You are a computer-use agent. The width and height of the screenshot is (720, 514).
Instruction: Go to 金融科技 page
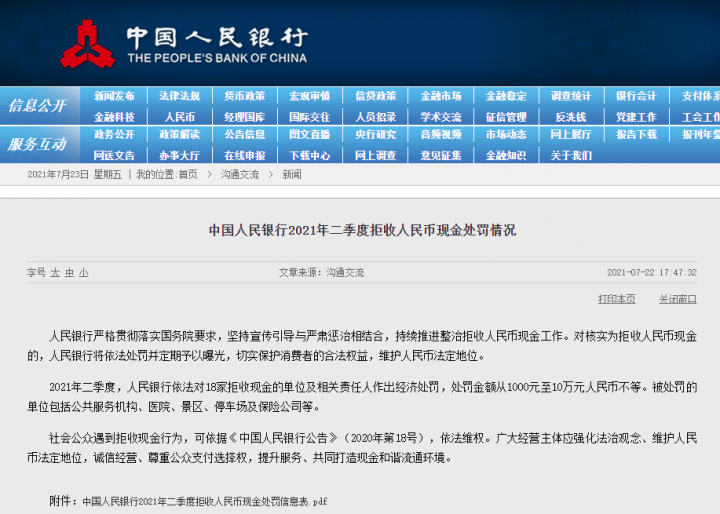(x=114, y=117)
